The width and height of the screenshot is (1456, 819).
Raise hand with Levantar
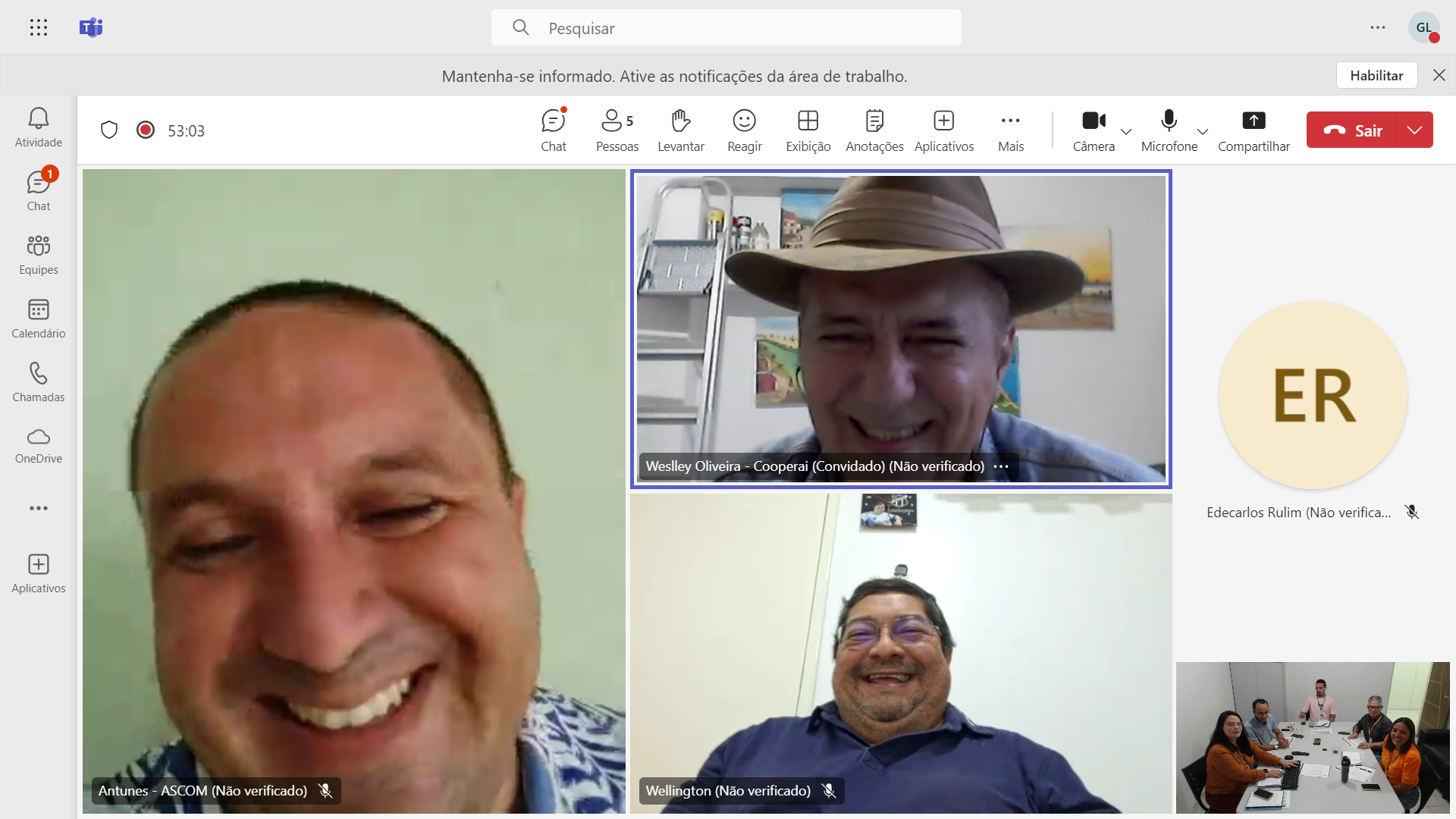(x=681, y=130)
